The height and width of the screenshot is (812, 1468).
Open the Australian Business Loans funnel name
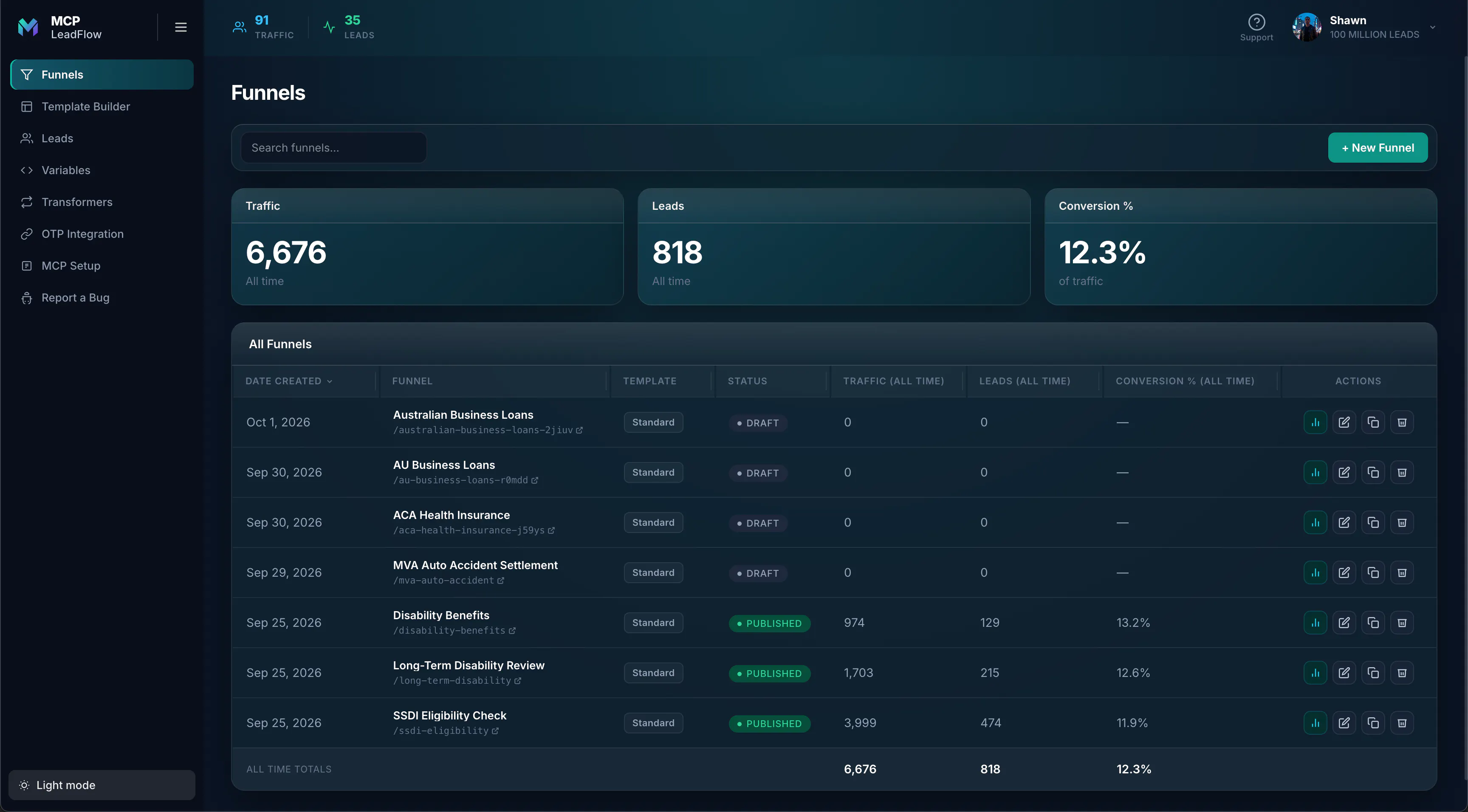point(463,415)
